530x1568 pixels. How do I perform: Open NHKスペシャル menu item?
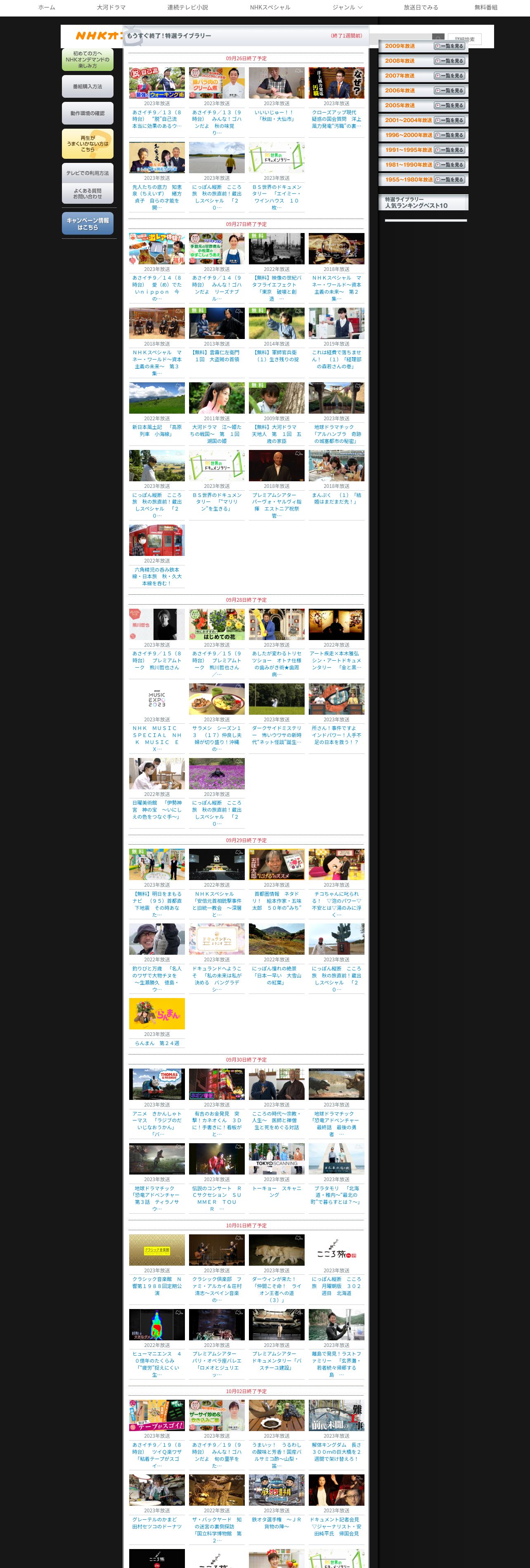(270, 7)
